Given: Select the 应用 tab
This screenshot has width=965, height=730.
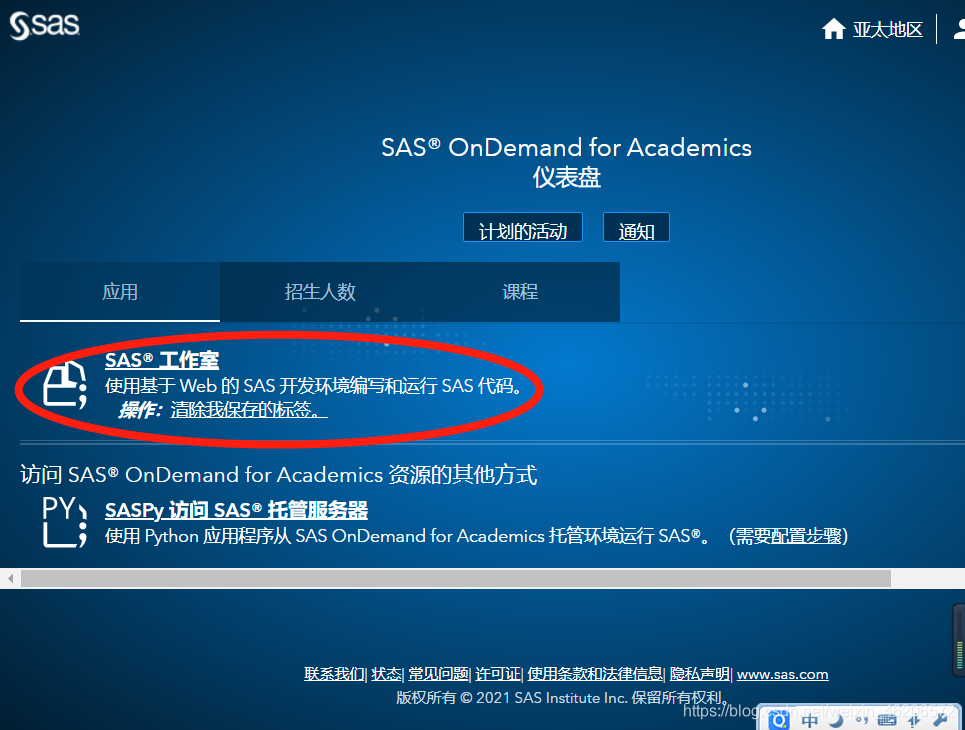Looking at the screenshot, I should click(119, 292).
